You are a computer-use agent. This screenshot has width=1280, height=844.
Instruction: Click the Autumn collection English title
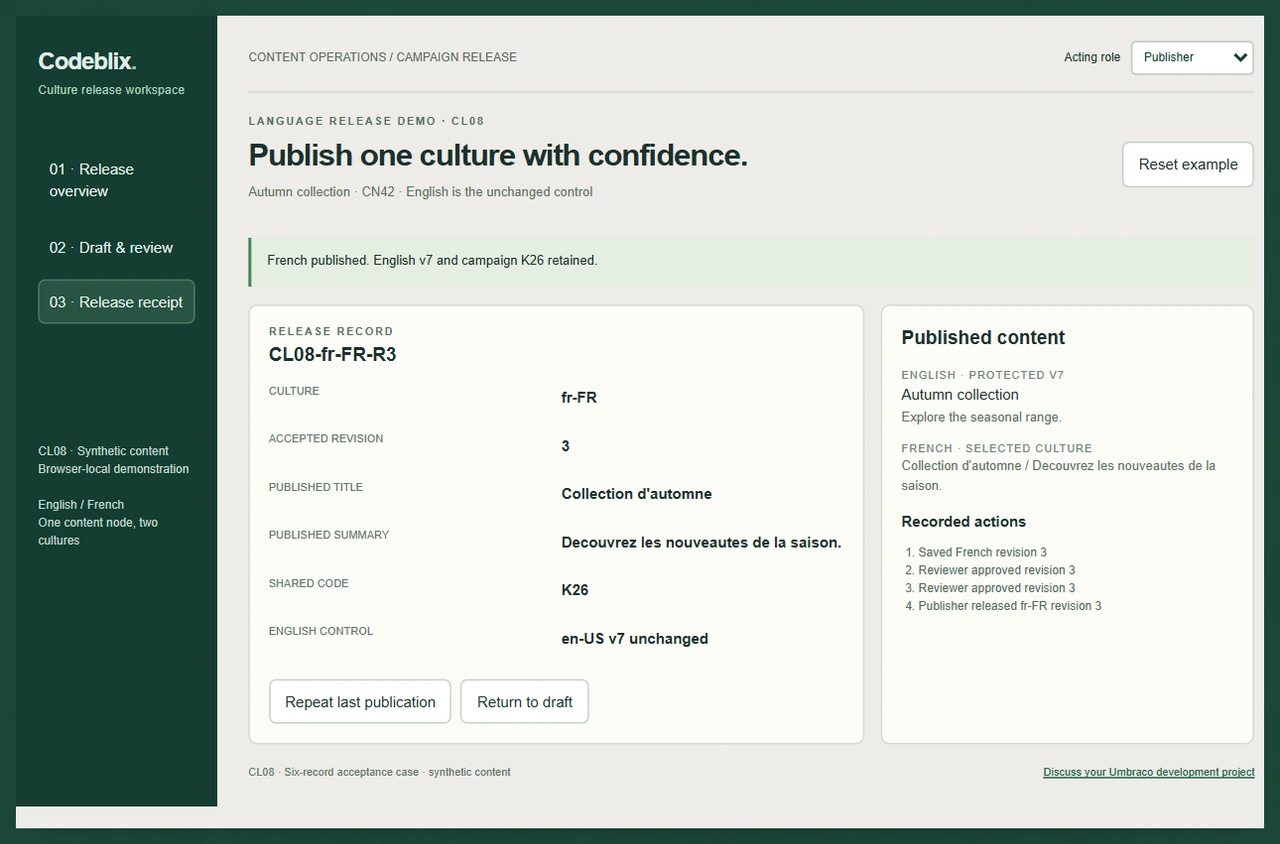click(x=960, y=395)
